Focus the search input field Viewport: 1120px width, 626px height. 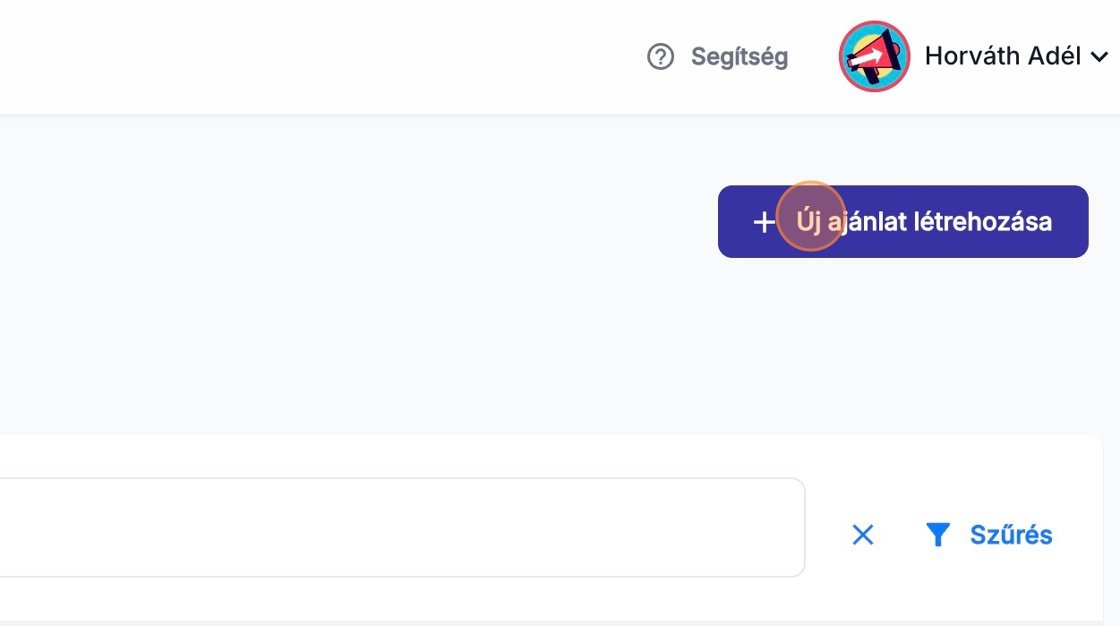[400, 527]
